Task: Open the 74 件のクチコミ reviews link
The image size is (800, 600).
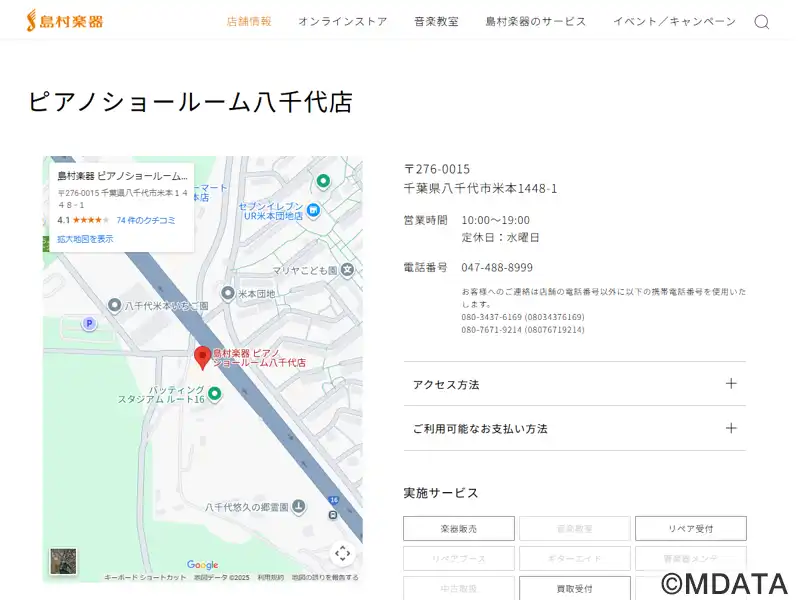Action: click(x=146, y=220)
